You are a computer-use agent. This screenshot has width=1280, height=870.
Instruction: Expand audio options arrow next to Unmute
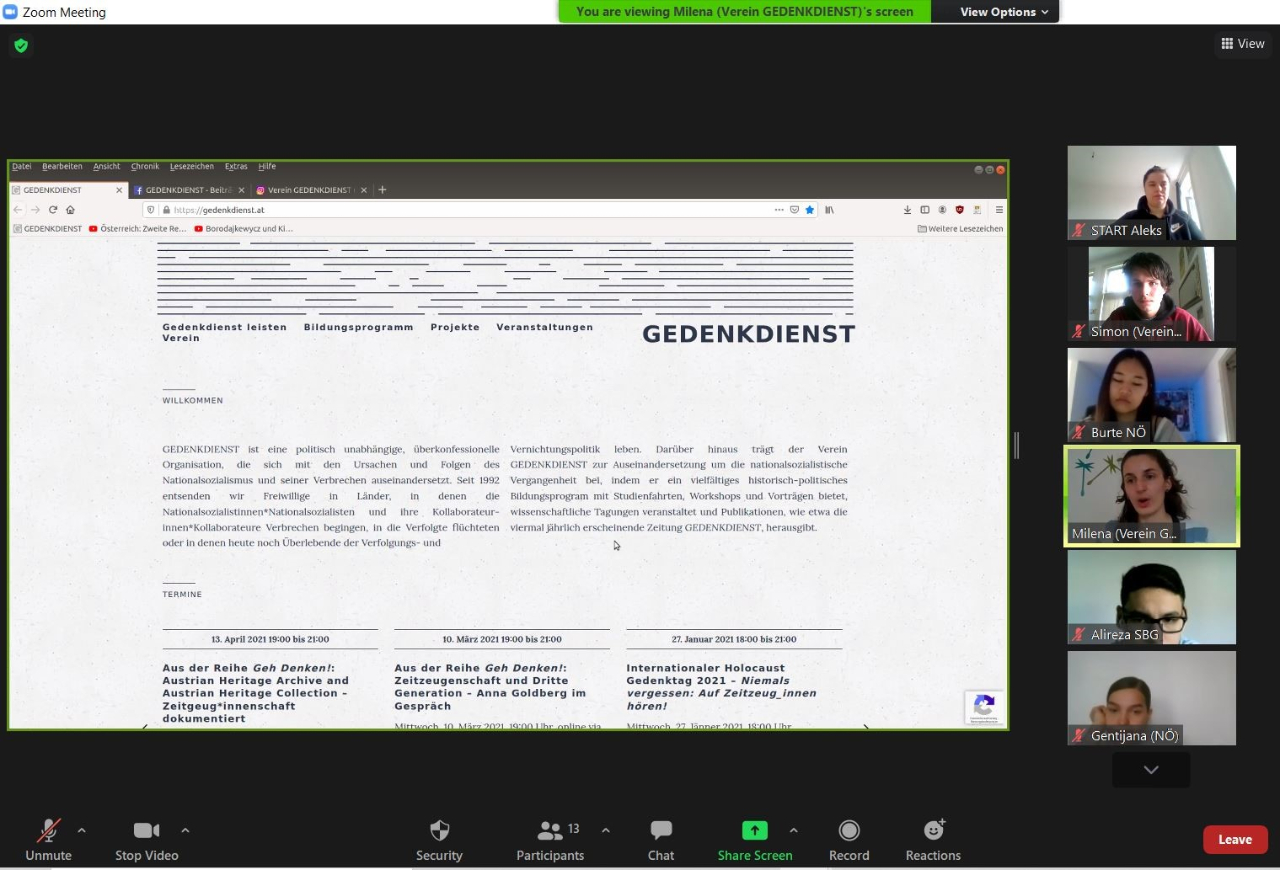tap(82, 830)
